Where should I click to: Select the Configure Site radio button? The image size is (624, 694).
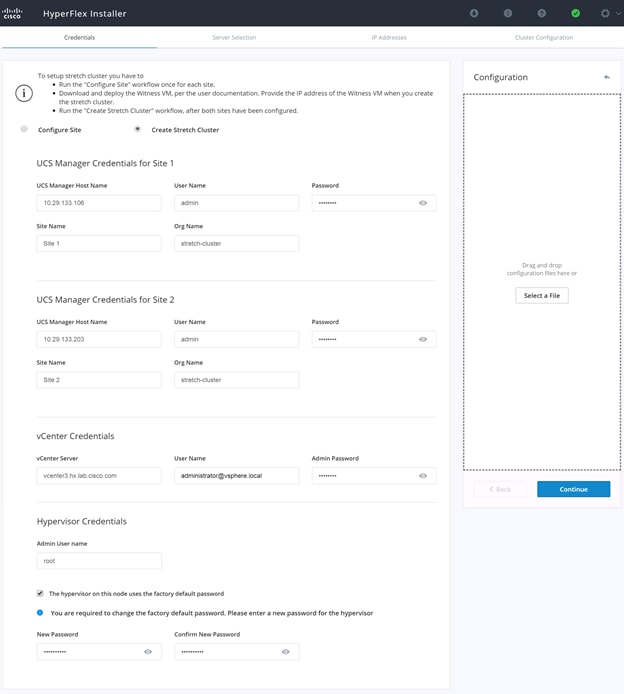24,129
